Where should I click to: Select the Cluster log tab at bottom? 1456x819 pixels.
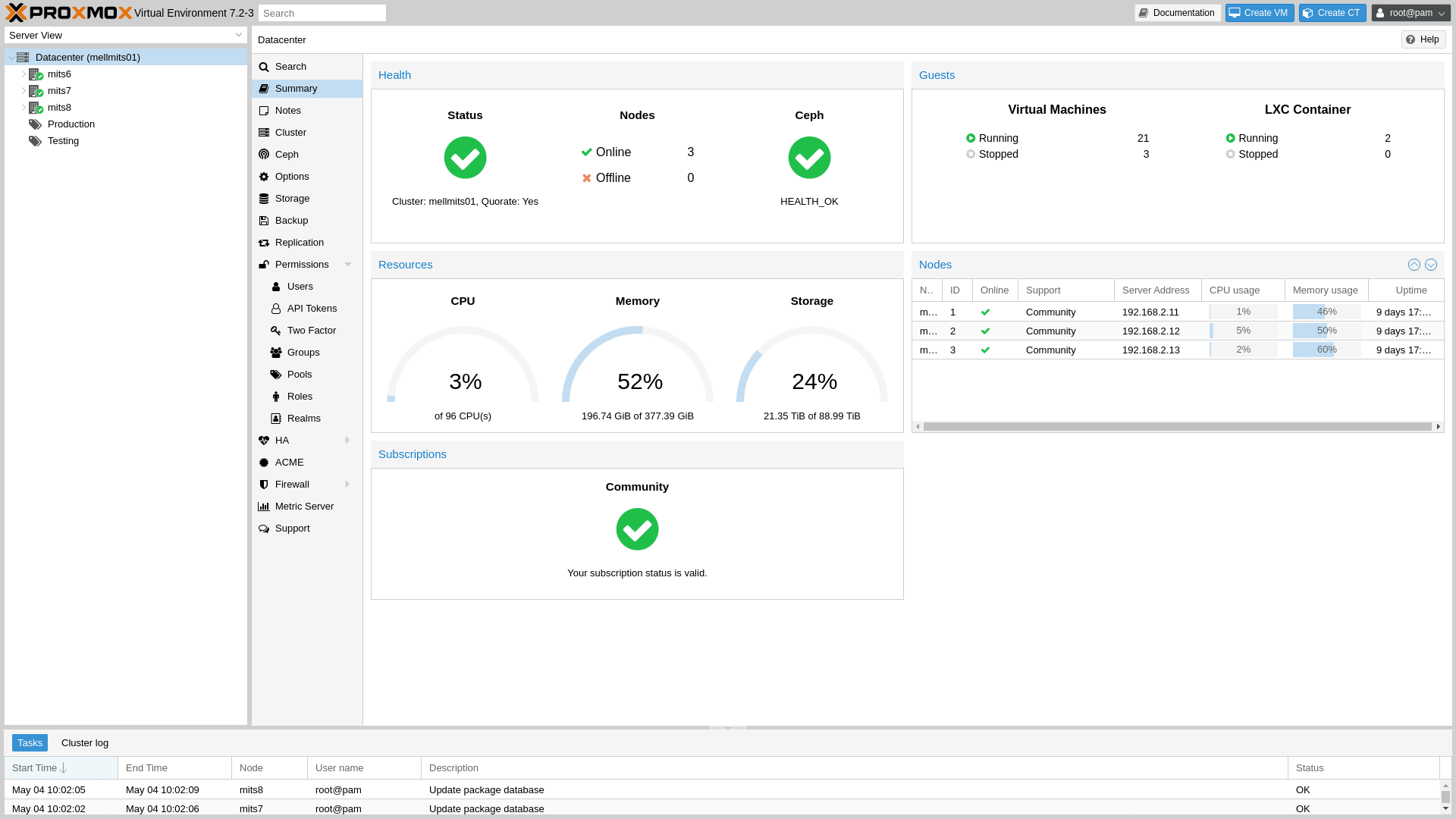85,742
